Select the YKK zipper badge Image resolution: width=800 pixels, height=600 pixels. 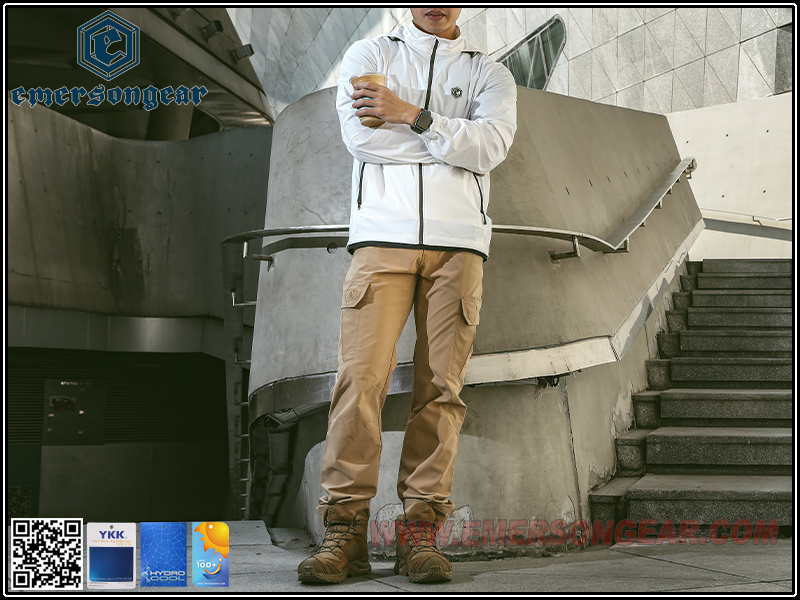[x=110, y=554]
